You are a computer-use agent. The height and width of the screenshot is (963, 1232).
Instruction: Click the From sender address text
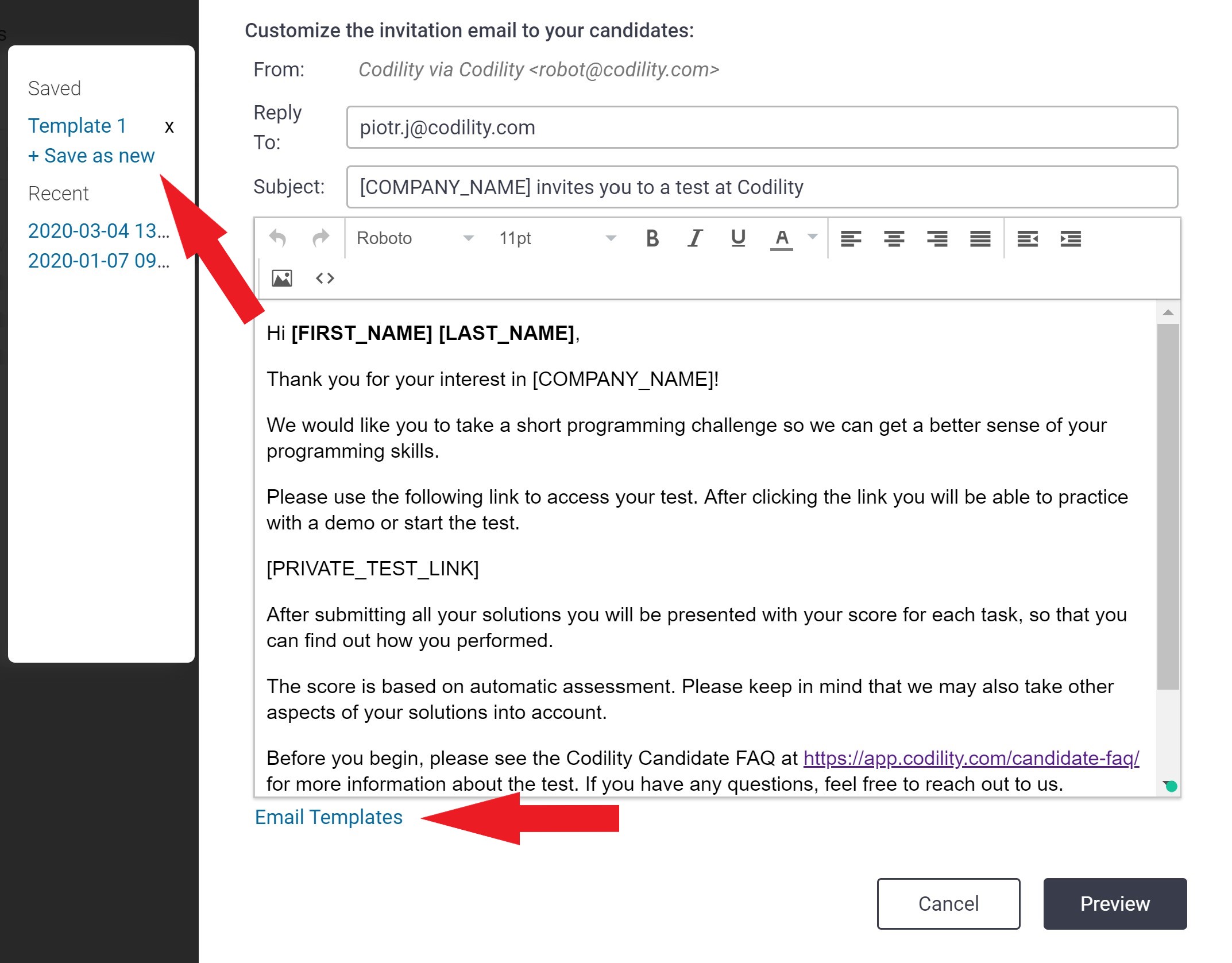[x=539, y=69]
